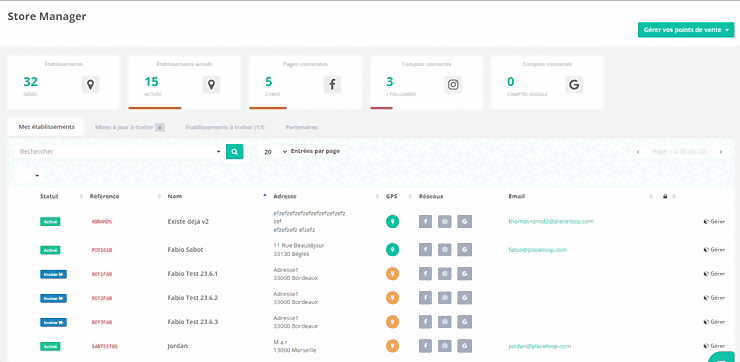Viewport: 740px width, 362px height.
Task: Click the green GPS pin for Existe déjà v2
Action: tap(393, 221)
